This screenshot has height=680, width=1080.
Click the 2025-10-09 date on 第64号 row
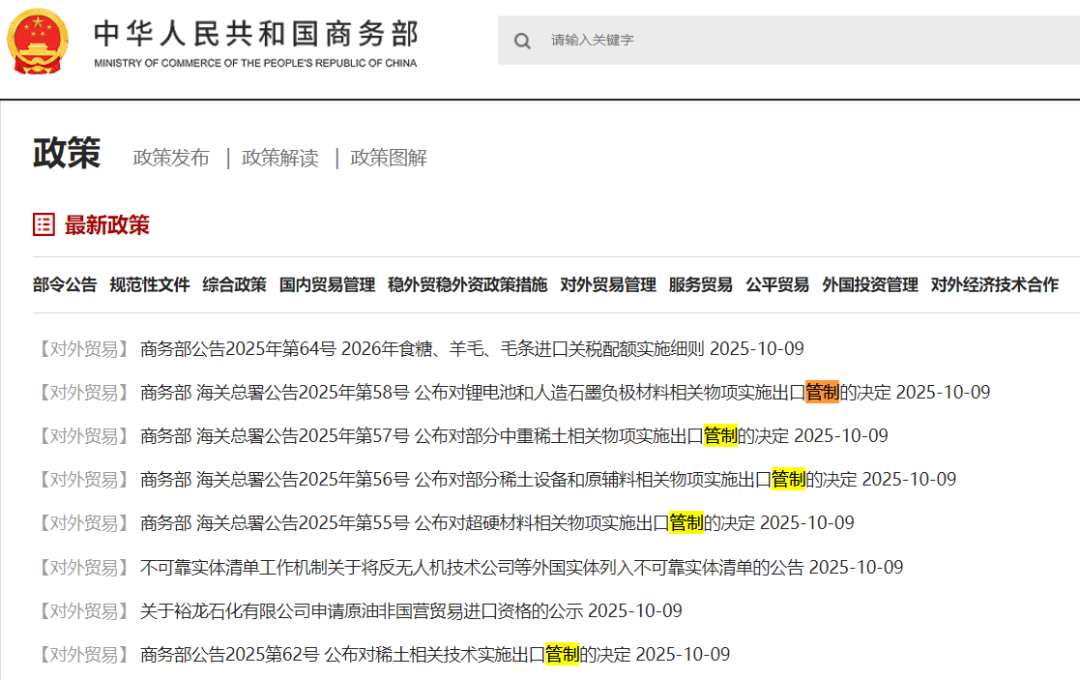point(757,349)
